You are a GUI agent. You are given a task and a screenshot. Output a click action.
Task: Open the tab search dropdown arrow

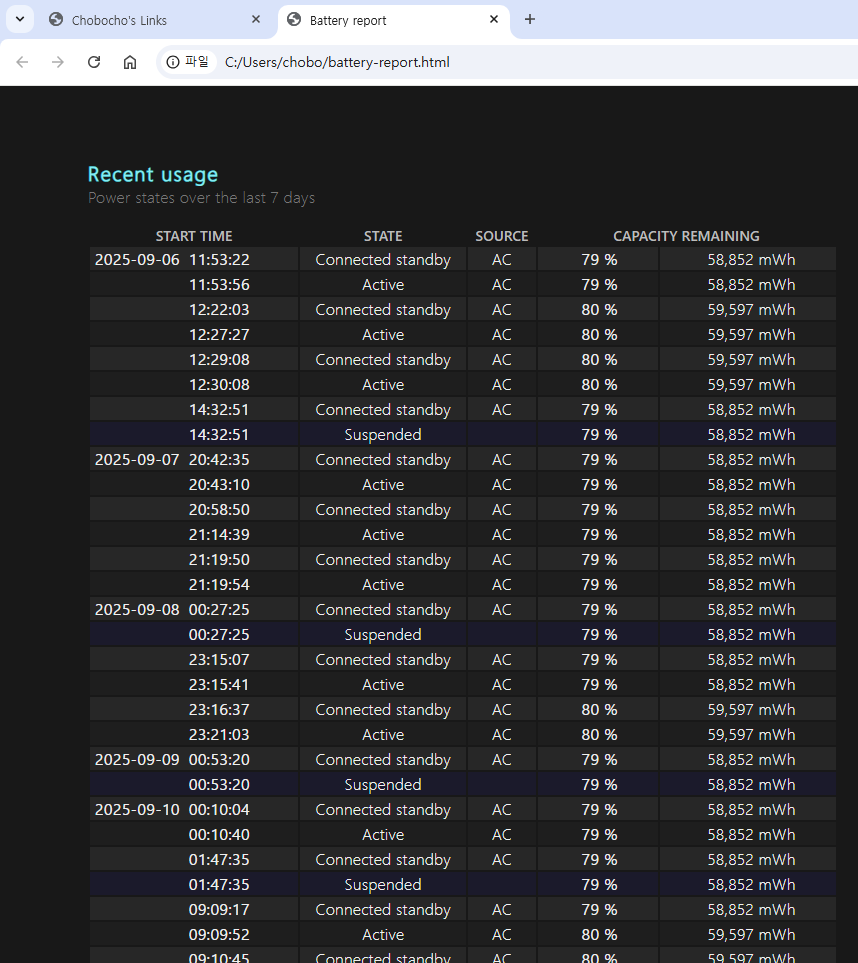(x=20, y=19)
